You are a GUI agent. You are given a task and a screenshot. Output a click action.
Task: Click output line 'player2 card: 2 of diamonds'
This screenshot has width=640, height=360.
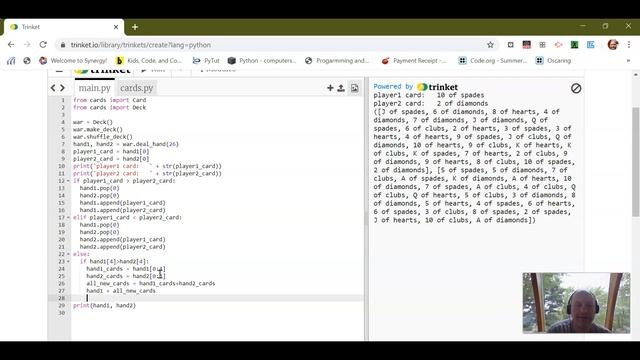pos(431,104)
